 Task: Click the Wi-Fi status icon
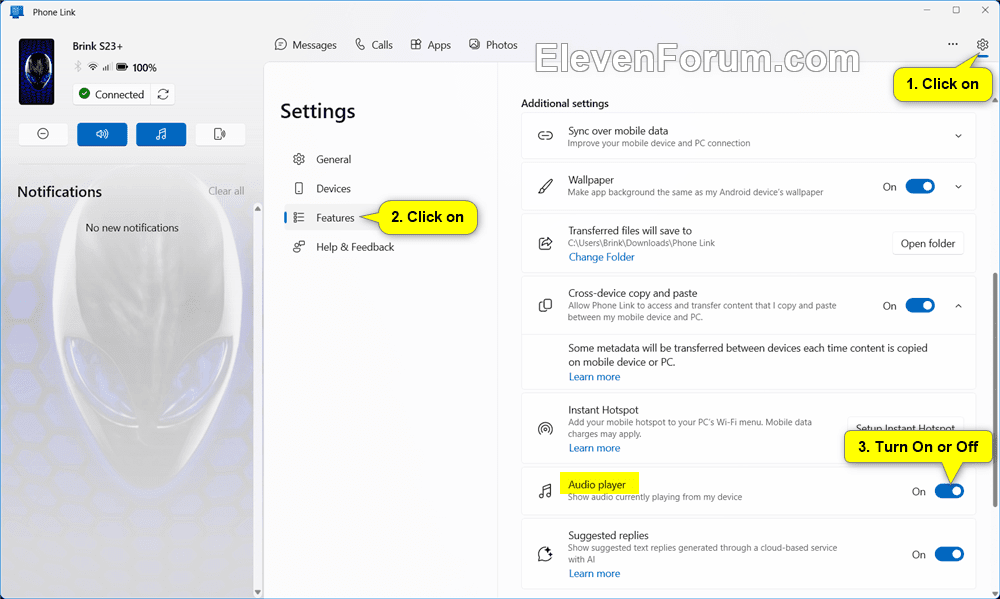click(x=93, y=67)
